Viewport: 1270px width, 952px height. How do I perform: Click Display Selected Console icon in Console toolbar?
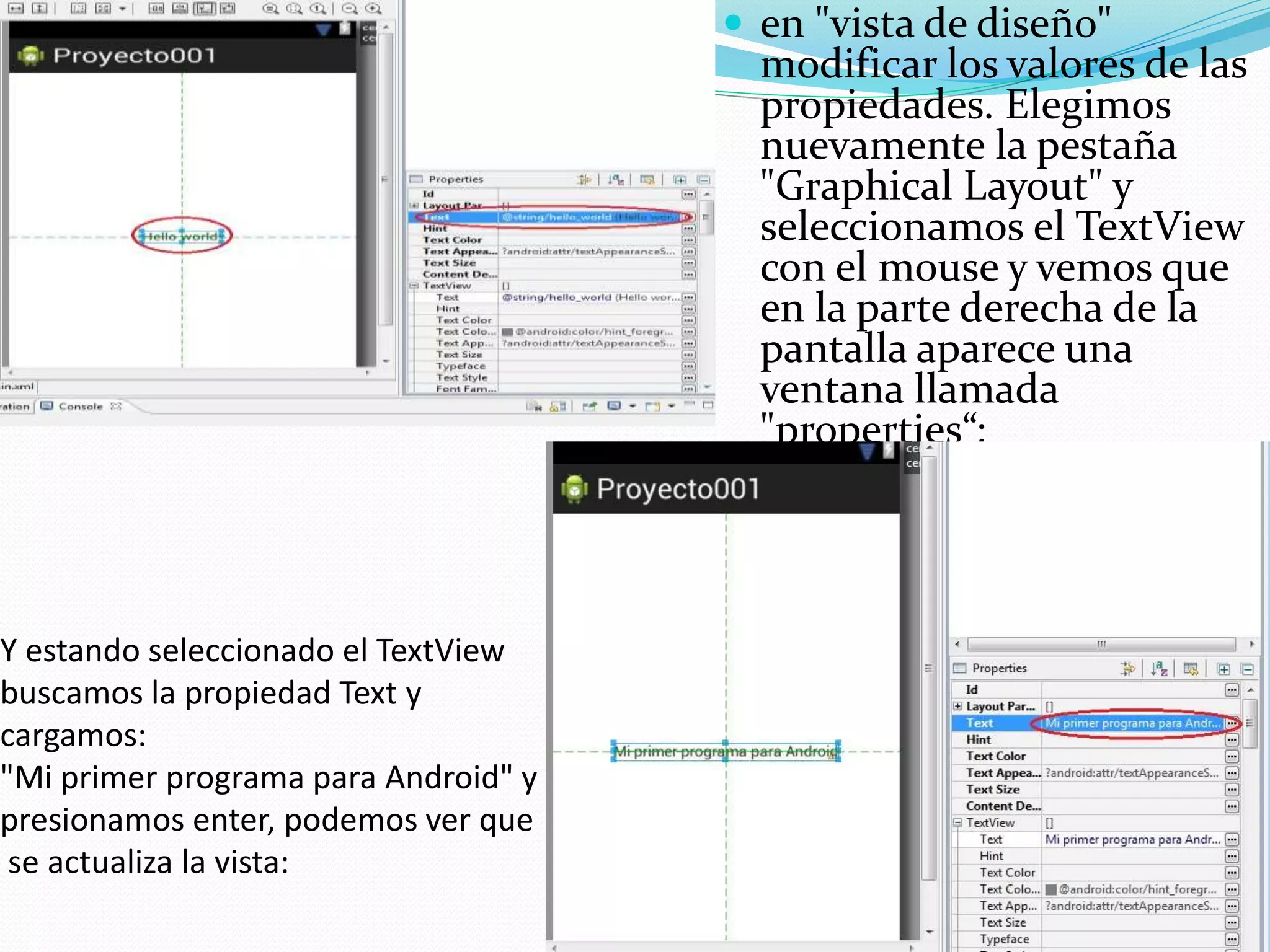(614, 406)
